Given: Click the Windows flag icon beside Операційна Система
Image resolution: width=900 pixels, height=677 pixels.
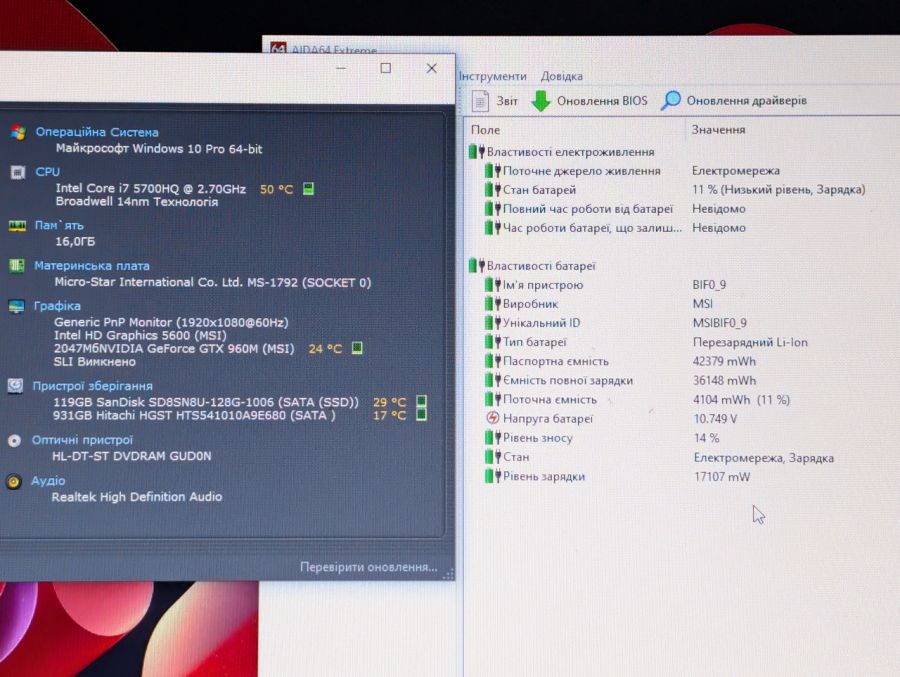Looking at the screenshot, I should tap(18, 133).
